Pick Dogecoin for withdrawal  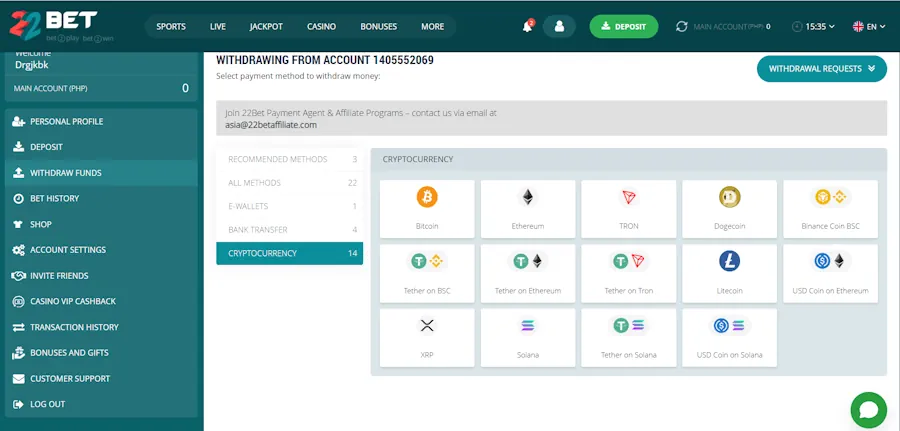(x=729, y=209)
